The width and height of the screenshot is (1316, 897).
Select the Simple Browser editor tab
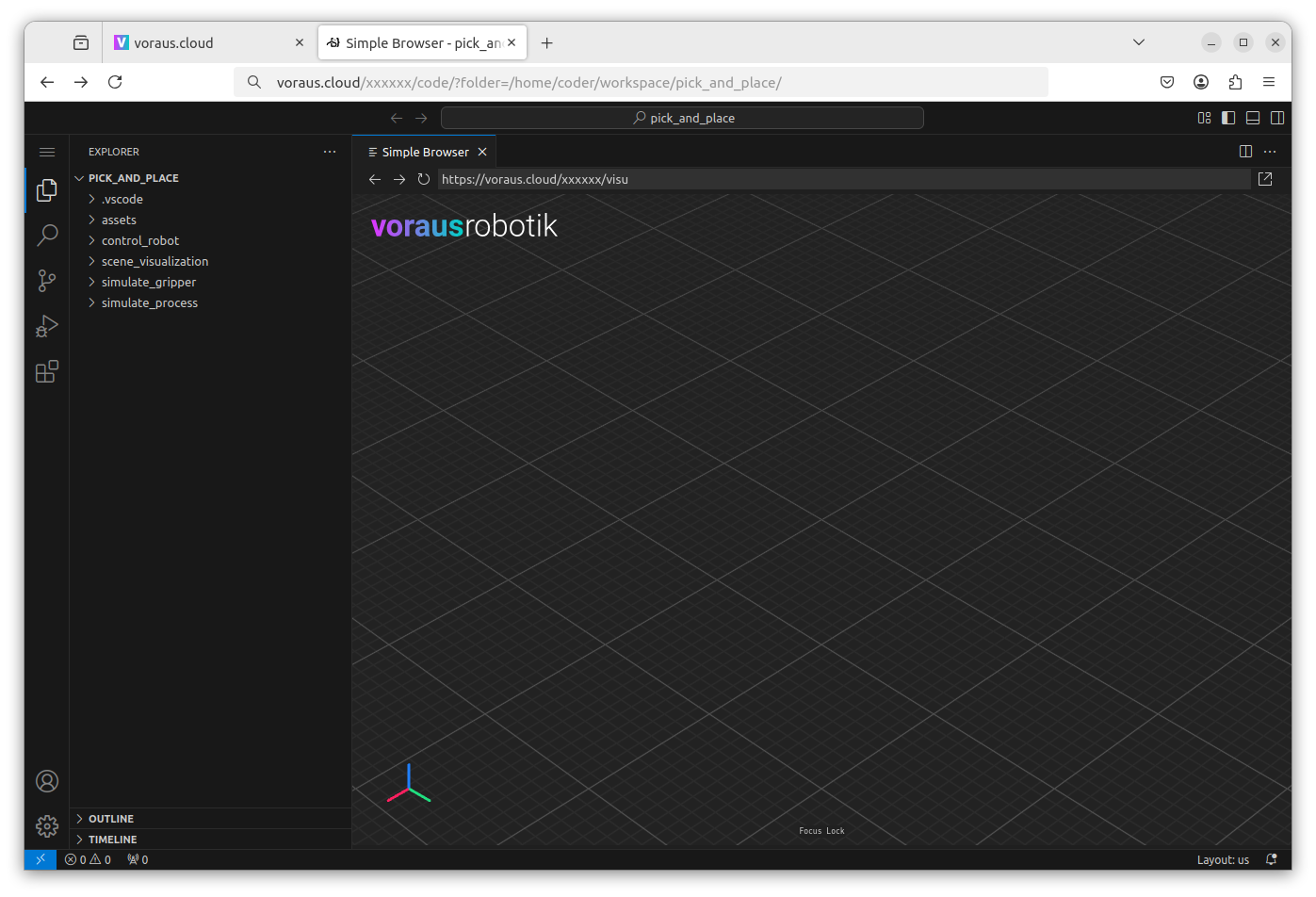point(424,152)
